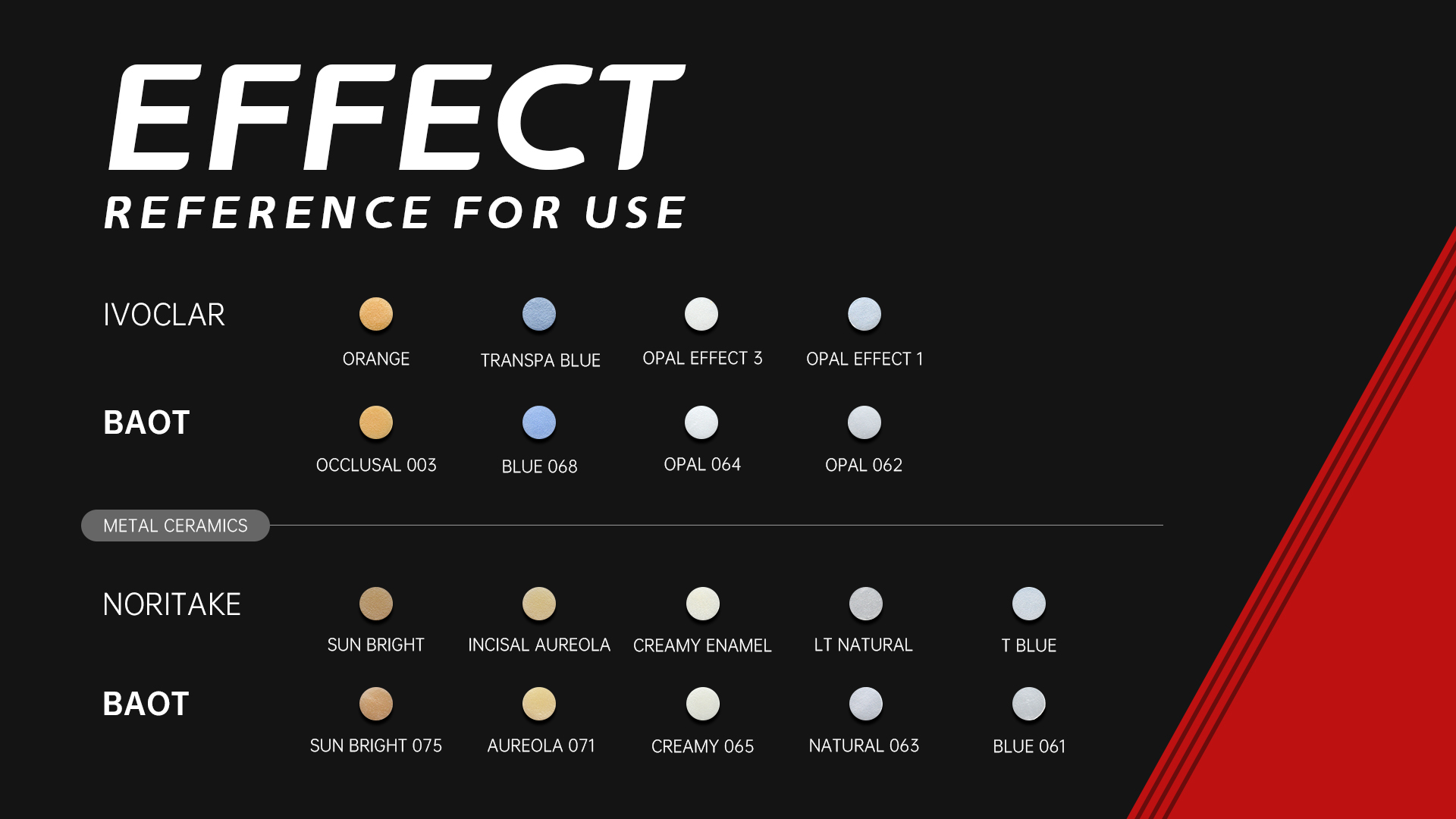Screen dimensions: 1456x819
Task: Click the CREAMY 065 sample disc
Action: (703, 704)
